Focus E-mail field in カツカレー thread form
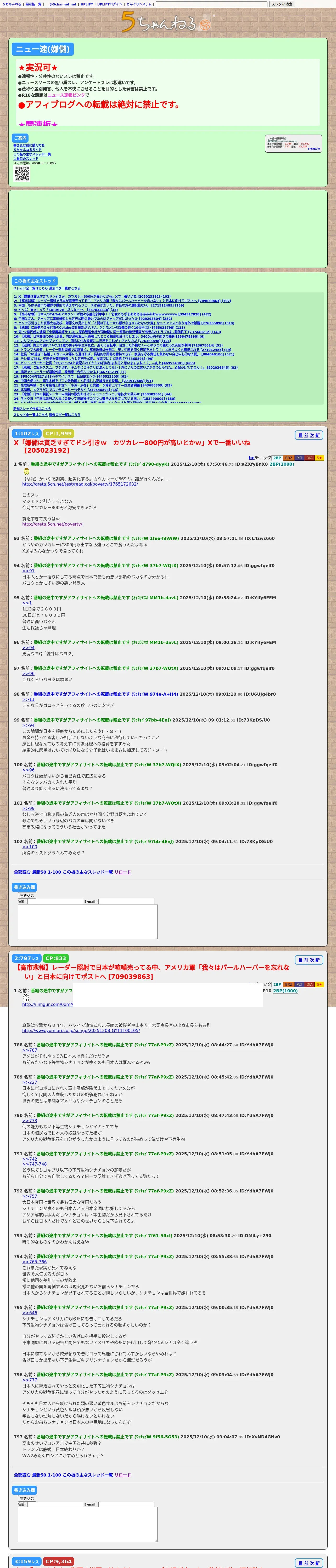Image resolution: width=336 pixels, height=1568 pixels. [x=126, y=902]
